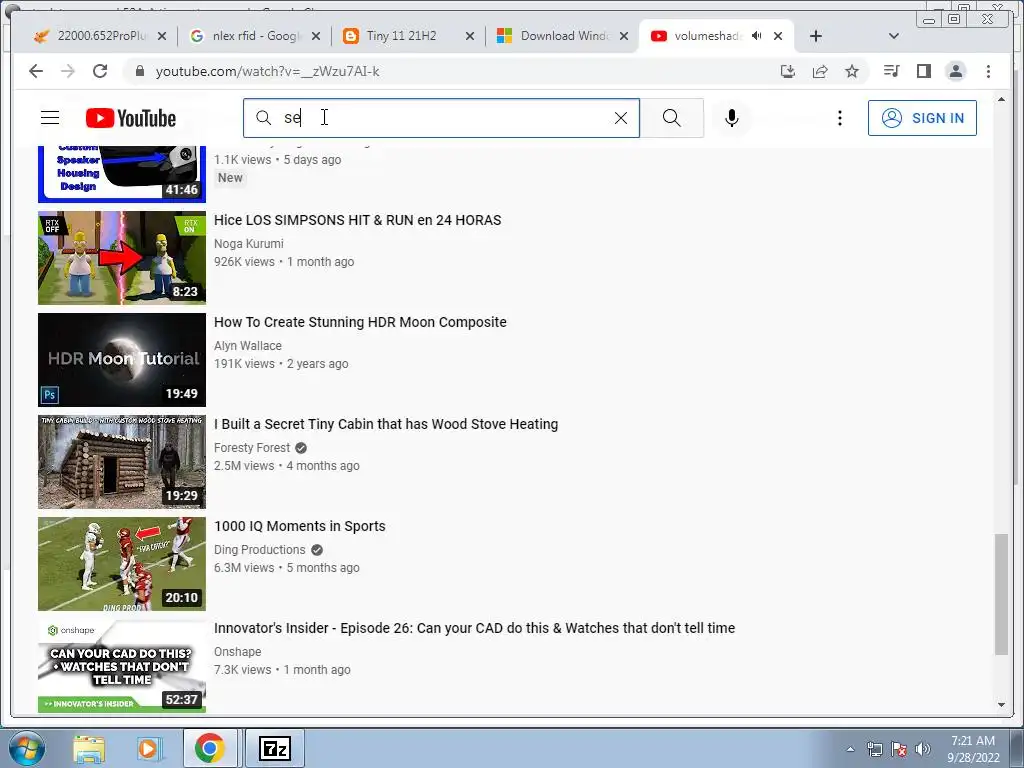Open Hice LOS SIMPSONS HIT & RUN video
This screenshot has width=1024, height=768.
357,220
